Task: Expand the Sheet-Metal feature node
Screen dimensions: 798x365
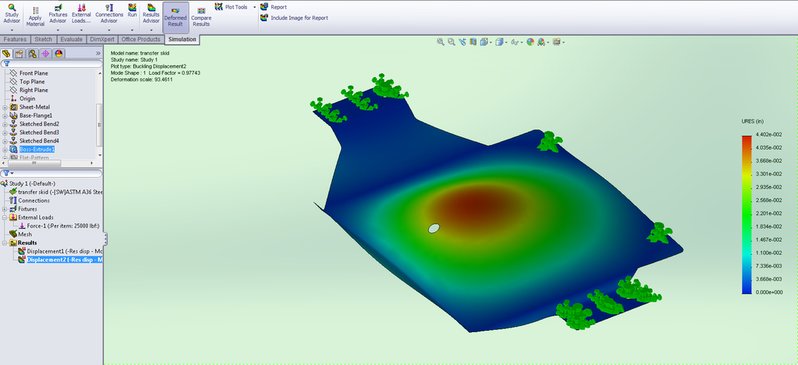Action: coord(5,107)
